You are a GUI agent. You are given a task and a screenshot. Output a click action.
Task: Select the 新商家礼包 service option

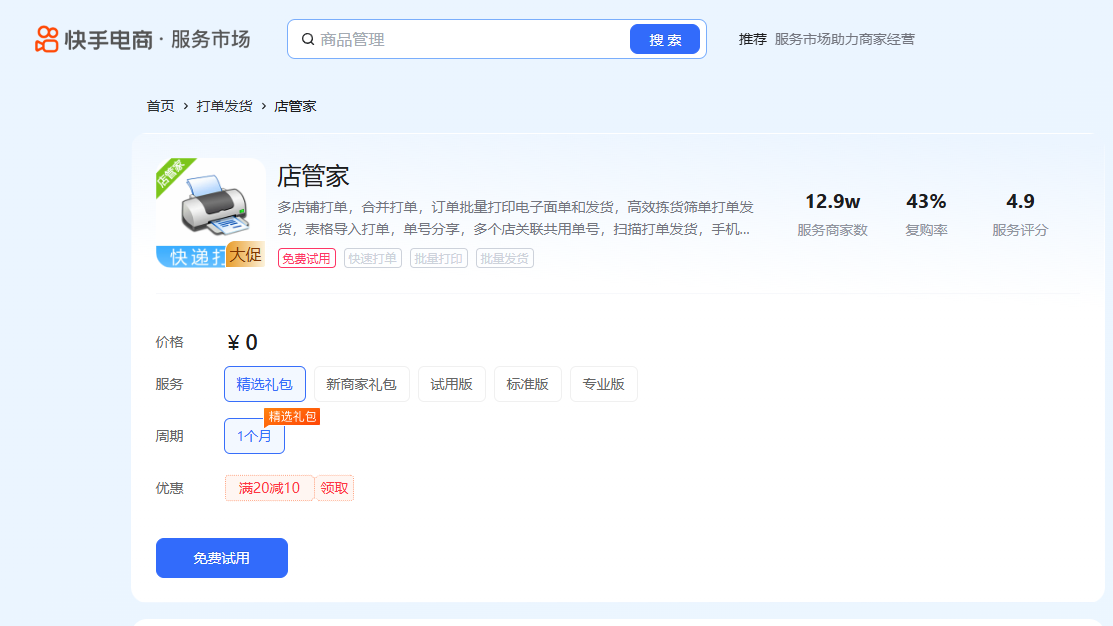coord(362,384)
